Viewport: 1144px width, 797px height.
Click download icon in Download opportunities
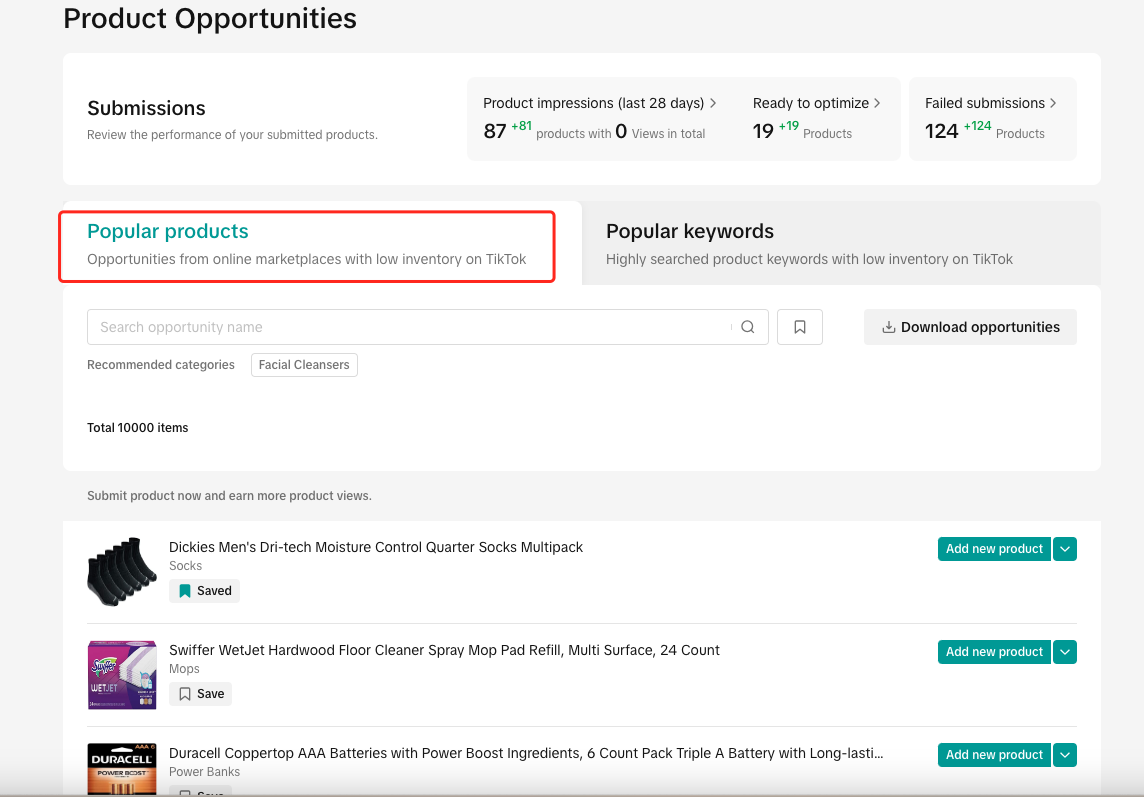[x=888, y=327]
